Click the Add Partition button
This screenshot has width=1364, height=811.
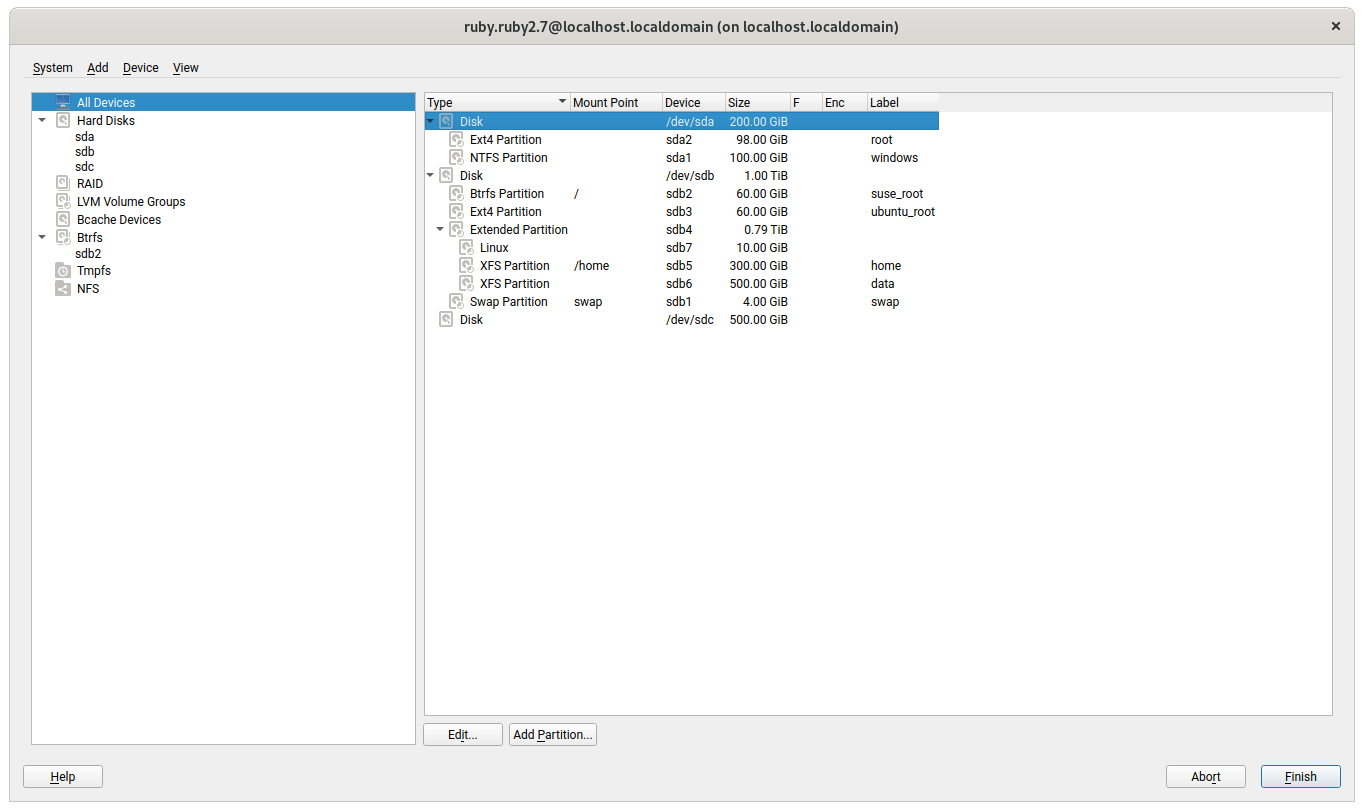coord(552,734)
